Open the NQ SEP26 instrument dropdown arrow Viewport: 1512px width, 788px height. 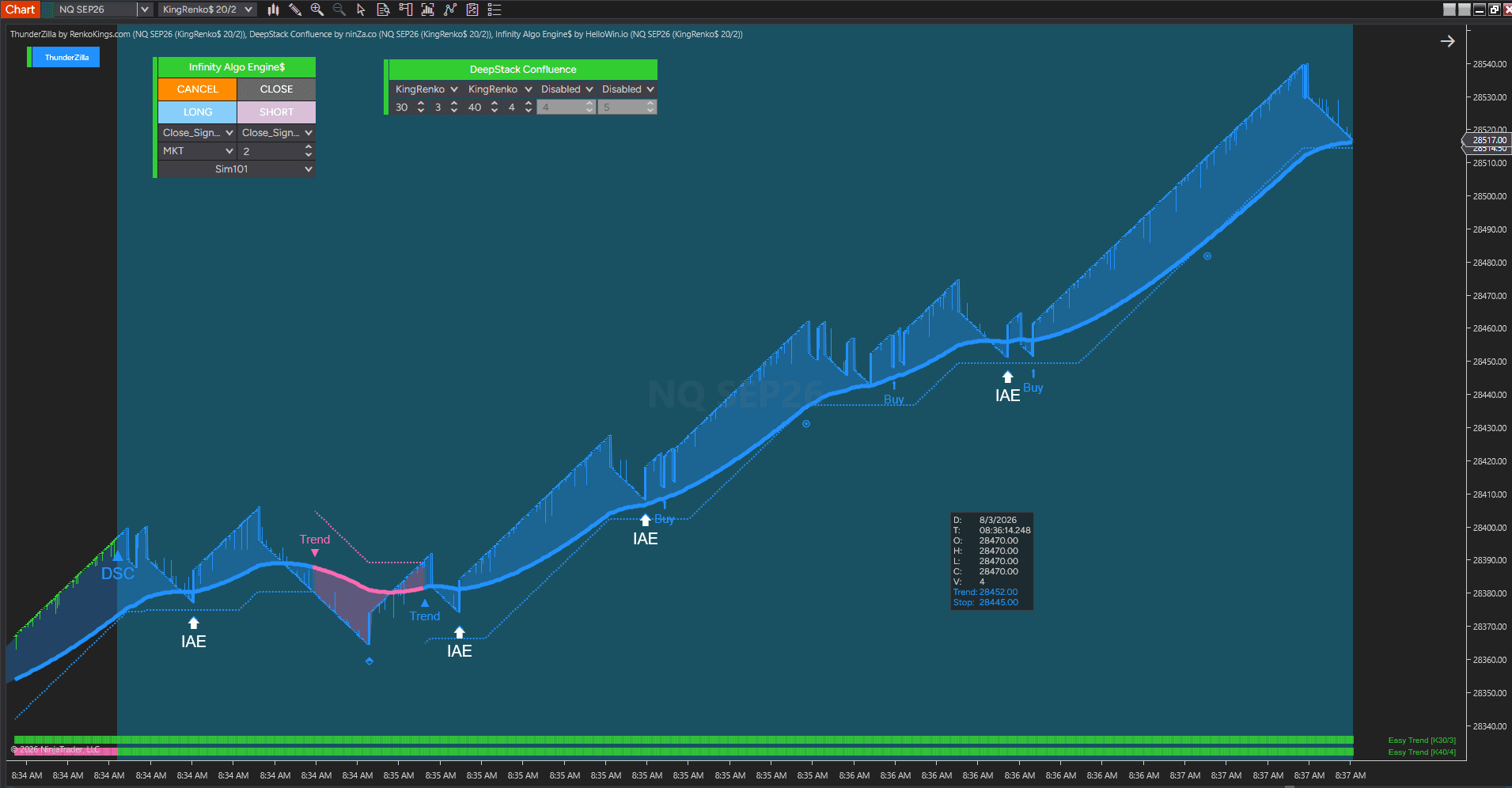145,9
